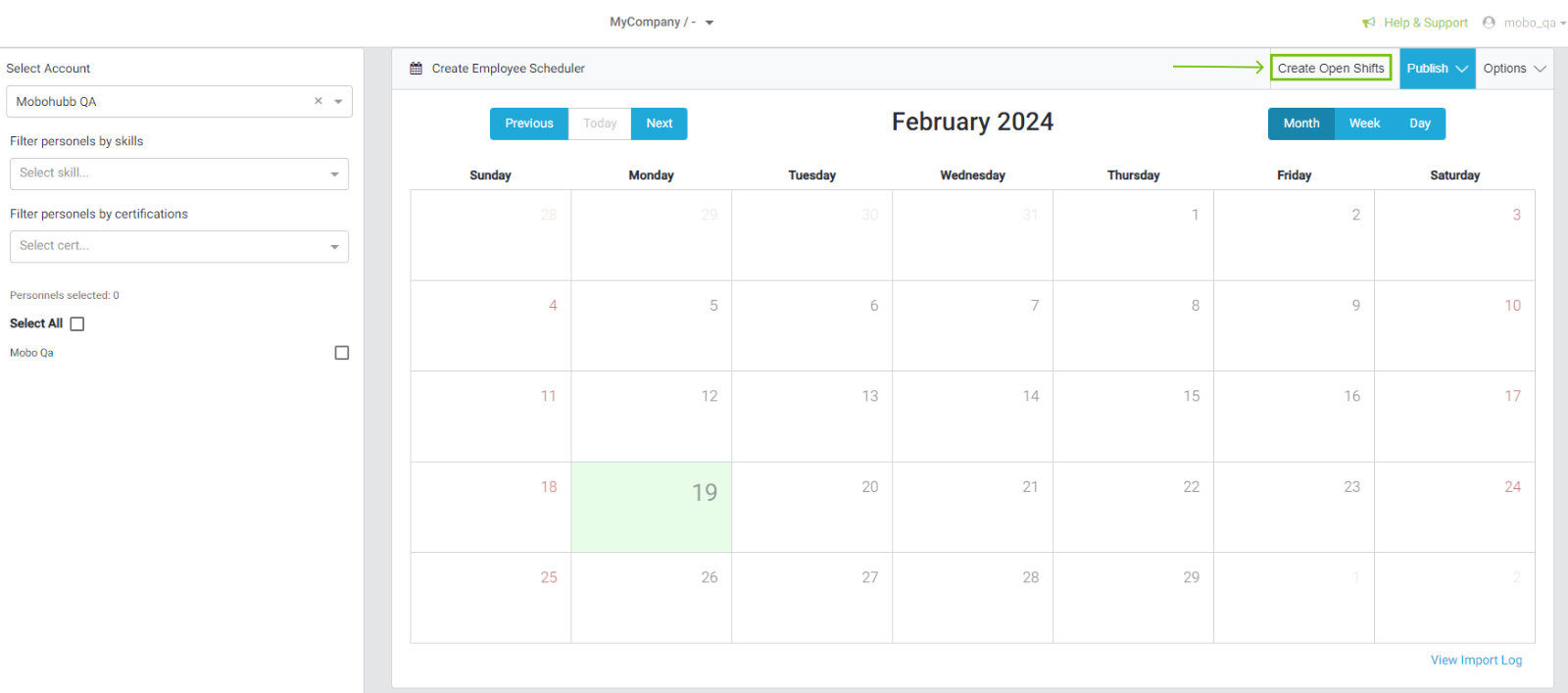This screenshot has height=693, width=1568.
Task: Click the Create Open Shifts button
Action: click(x=1330, y=69)
